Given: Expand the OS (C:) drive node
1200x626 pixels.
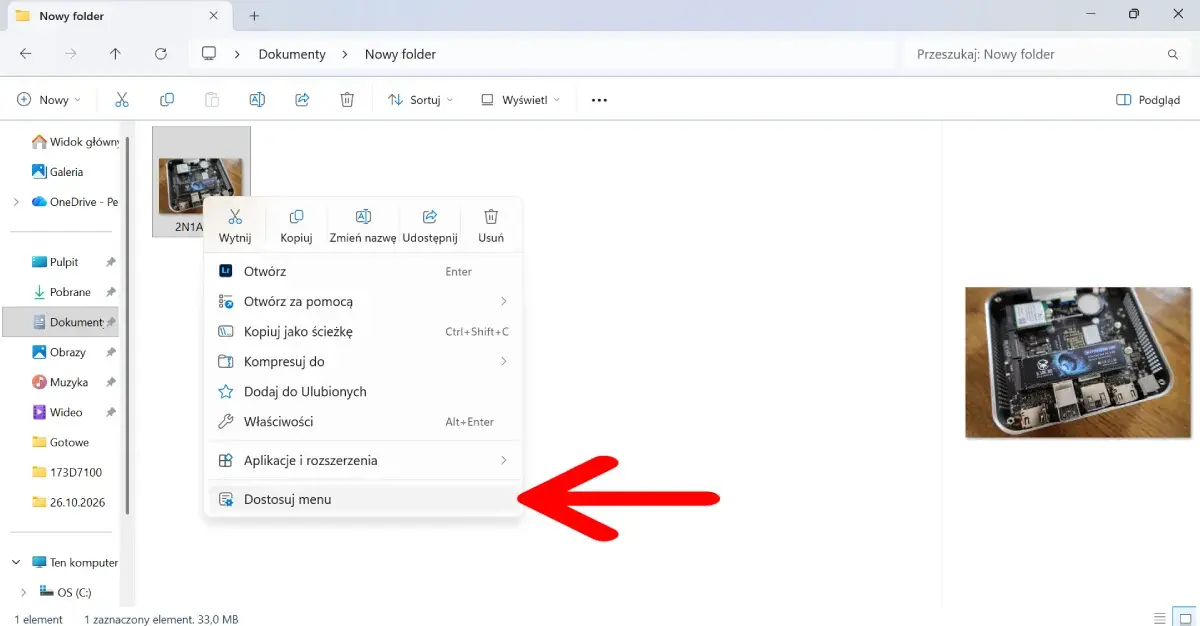Looking at the screenshot, I should [x=24, y=592].
